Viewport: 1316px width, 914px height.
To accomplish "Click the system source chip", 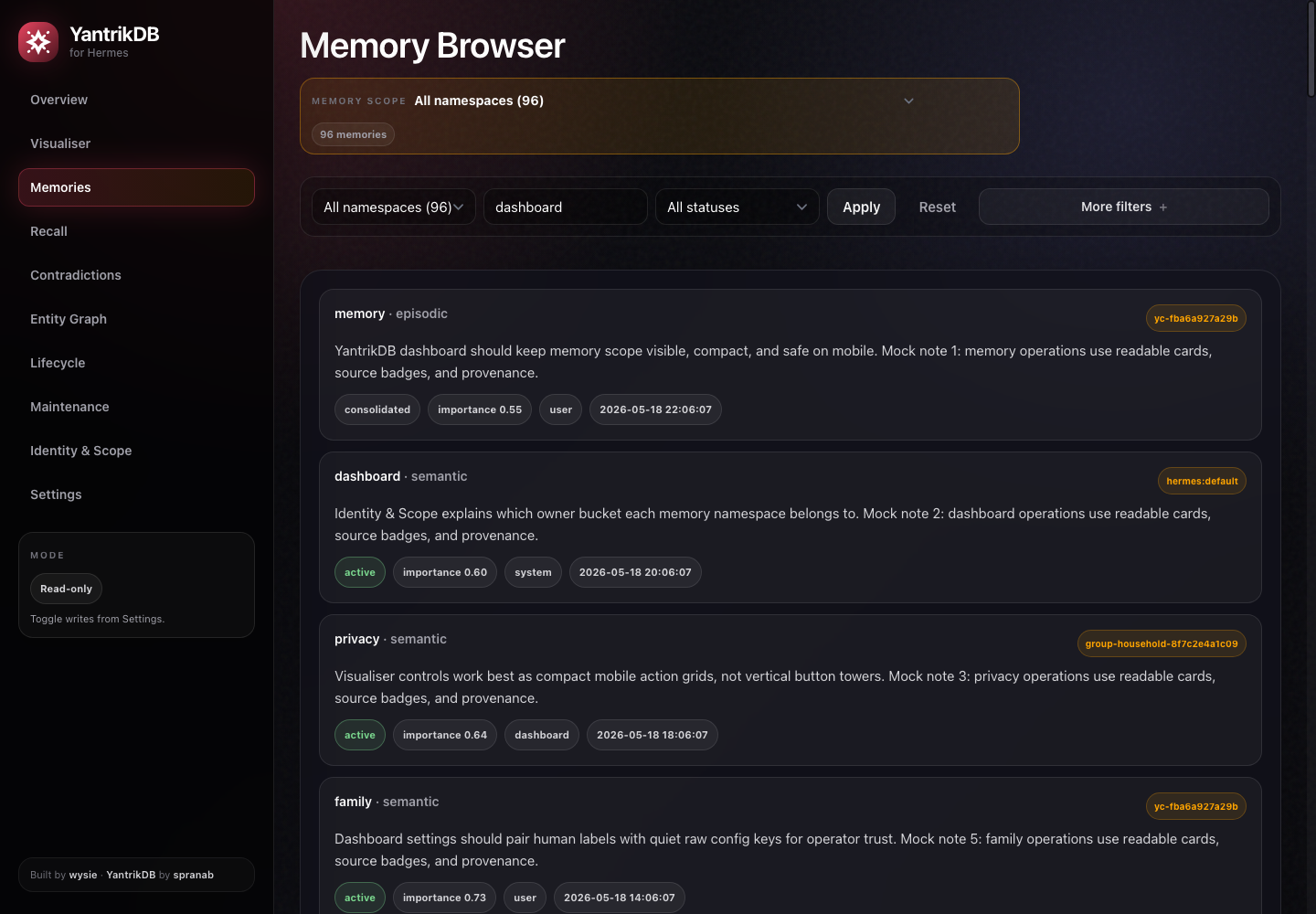I will 533,572.
